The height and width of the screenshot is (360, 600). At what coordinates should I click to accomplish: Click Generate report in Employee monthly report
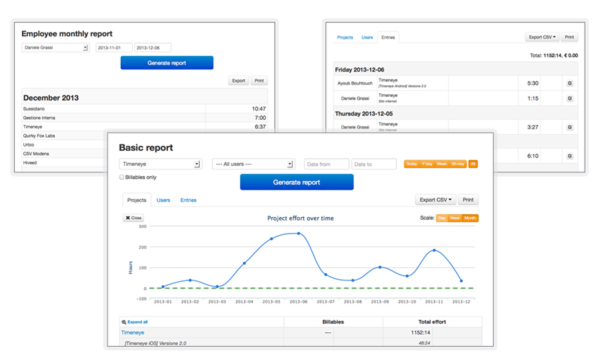click(x=167, y=63)
